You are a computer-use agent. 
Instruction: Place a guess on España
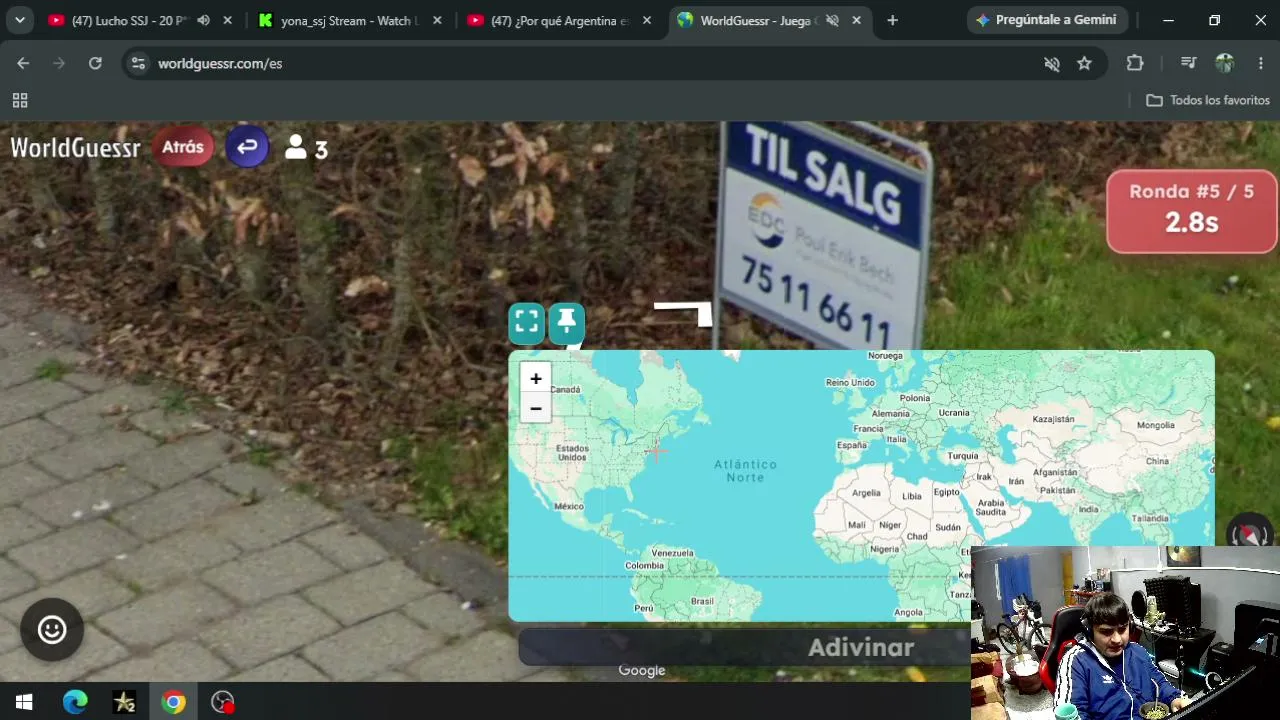pos(852,445)
